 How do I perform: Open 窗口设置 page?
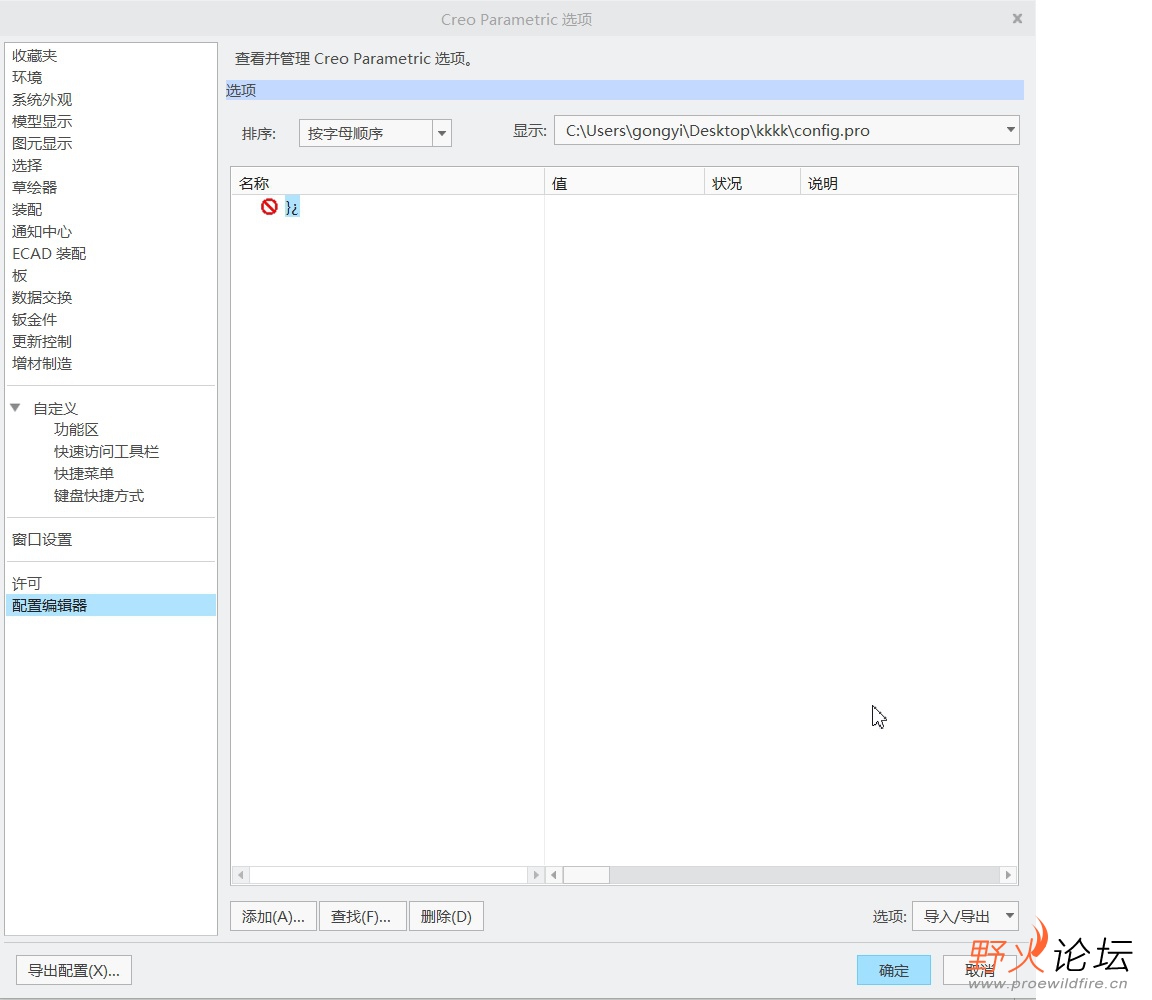coord(42,539)
